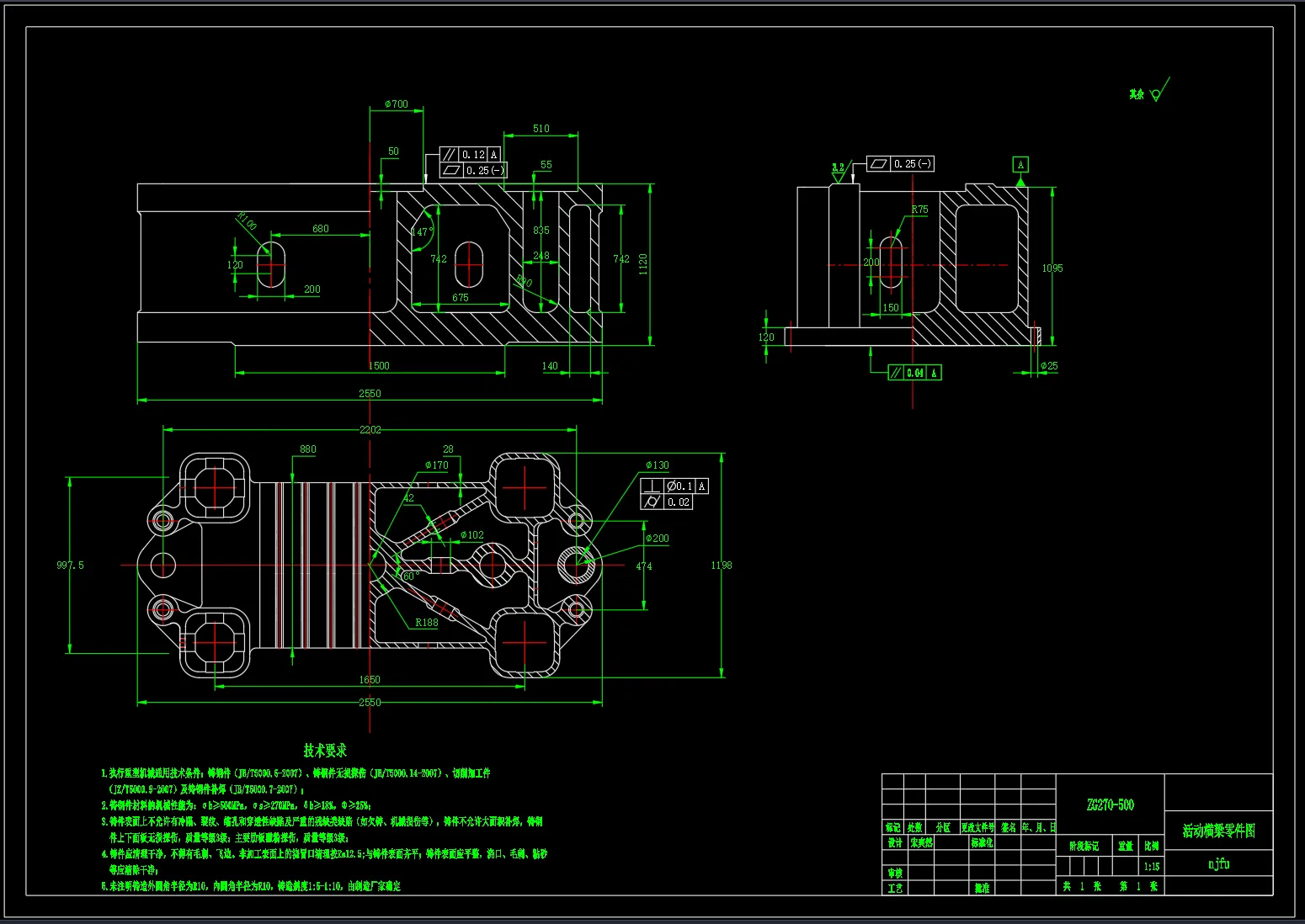
Task: Select the R100 radius label
Action: 247,221
